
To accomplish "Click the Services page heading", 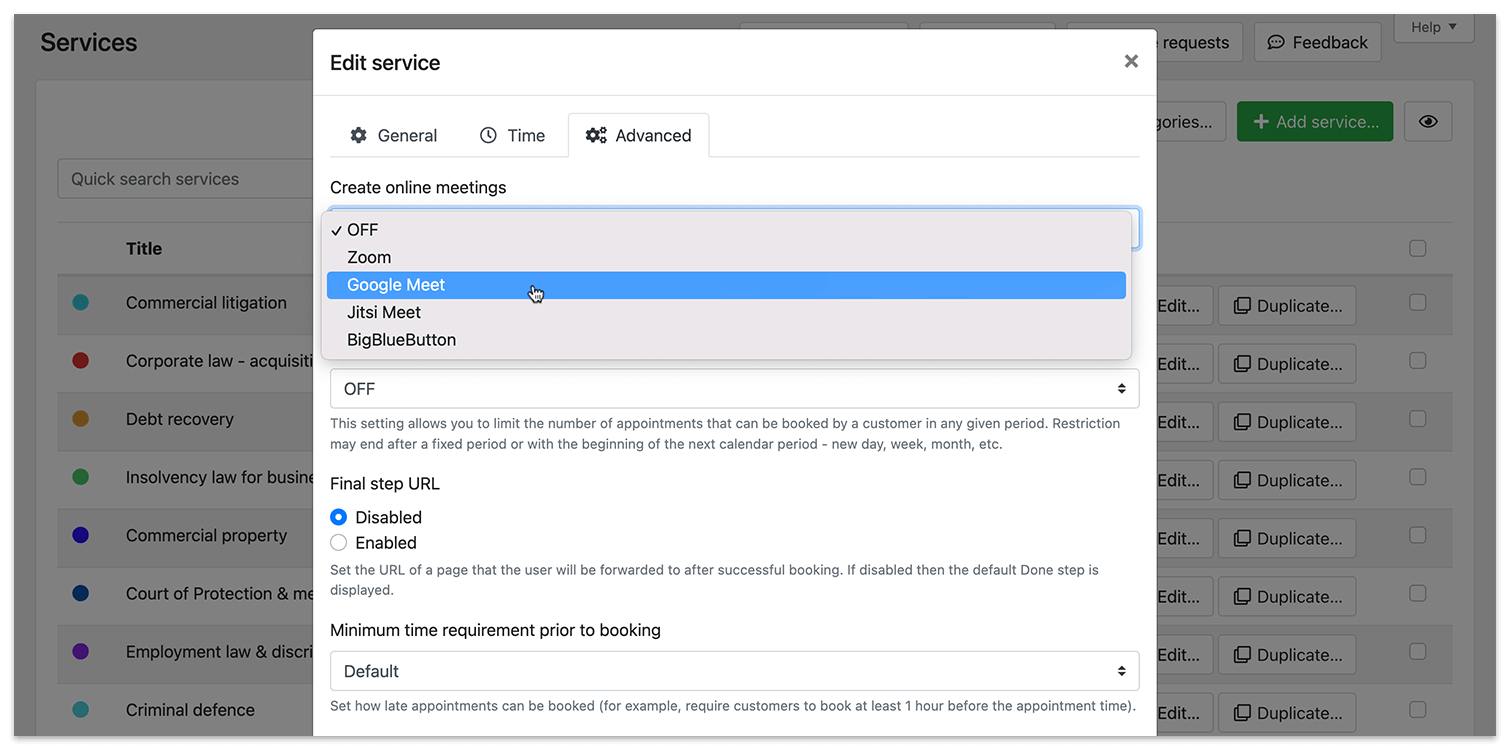I will pyautogui.click(x=89, y=42).
